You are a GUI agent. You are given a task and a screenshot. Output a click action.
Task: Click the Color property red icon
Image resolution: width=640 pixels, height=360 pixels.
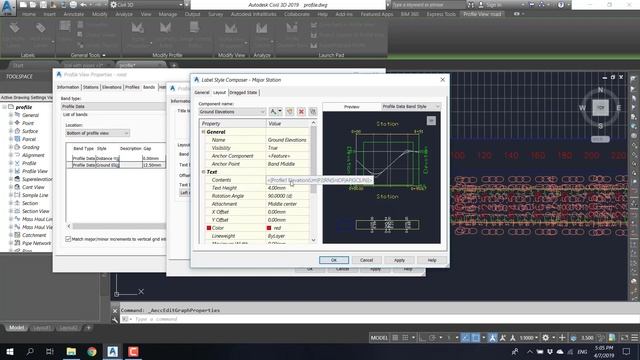209,228
